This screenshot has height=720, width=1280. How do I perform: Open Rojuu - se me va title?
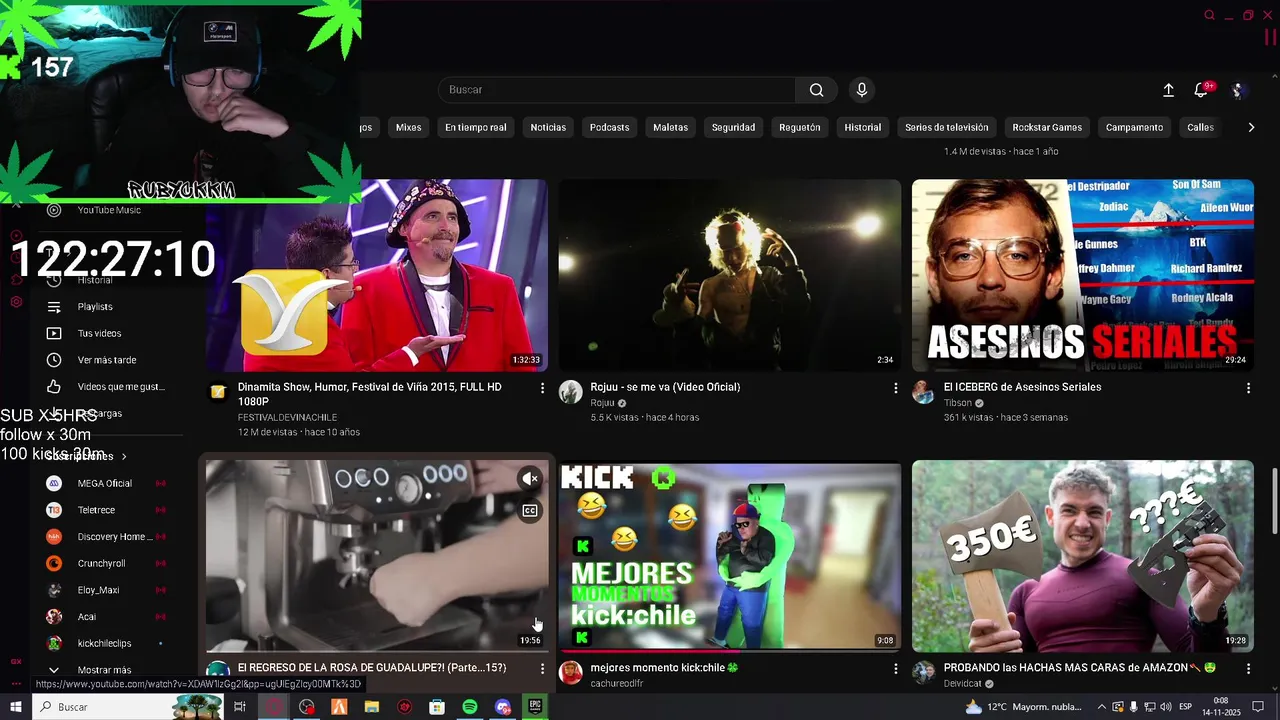665,387
